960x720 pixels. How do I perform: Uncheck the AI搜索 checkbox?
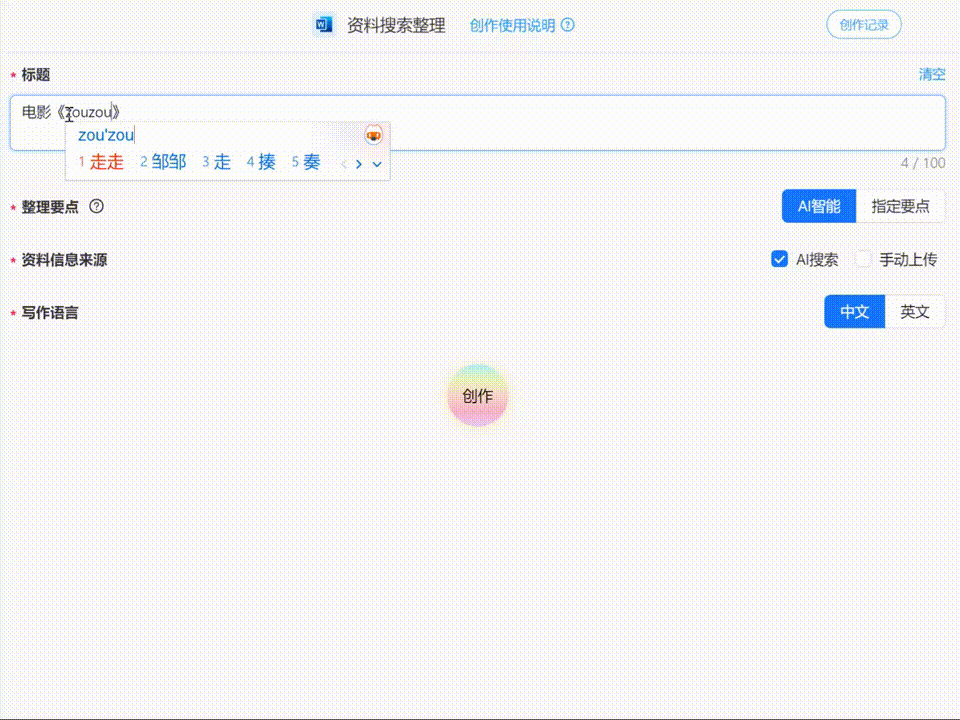click(780, 260)
